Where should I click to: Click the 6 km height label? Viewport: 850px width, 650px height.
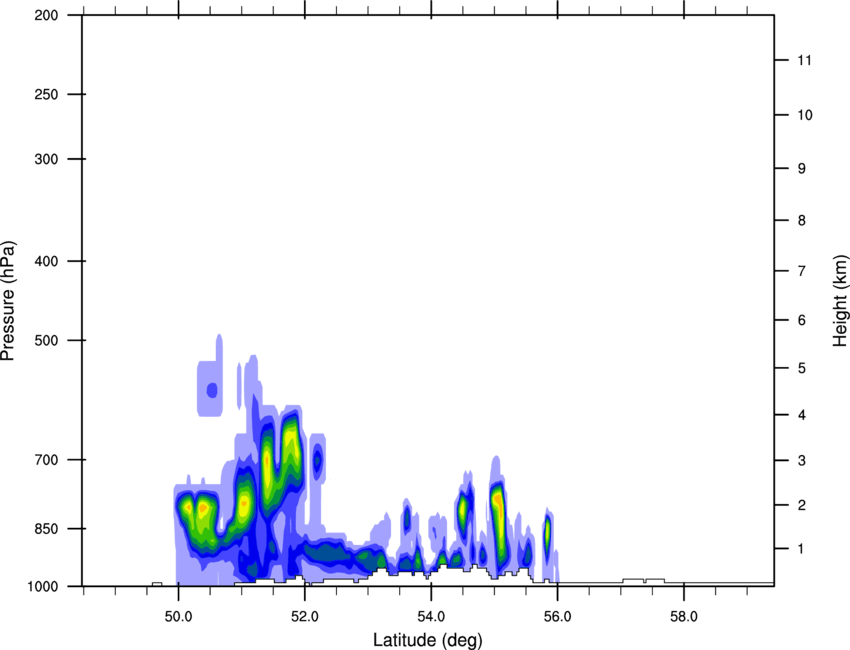tap(802, 320)
